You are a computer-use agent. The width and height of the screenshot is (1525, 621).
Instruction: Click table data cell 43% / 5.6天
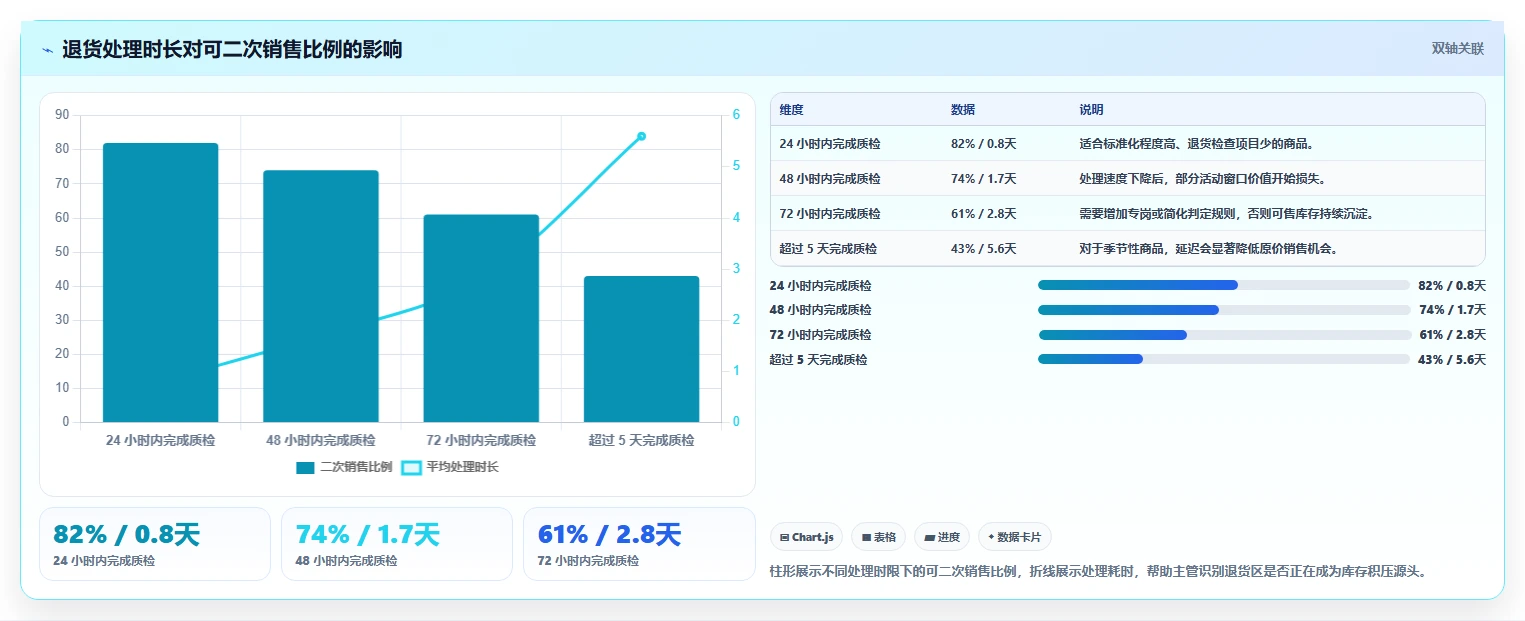(x=983, y=249)
